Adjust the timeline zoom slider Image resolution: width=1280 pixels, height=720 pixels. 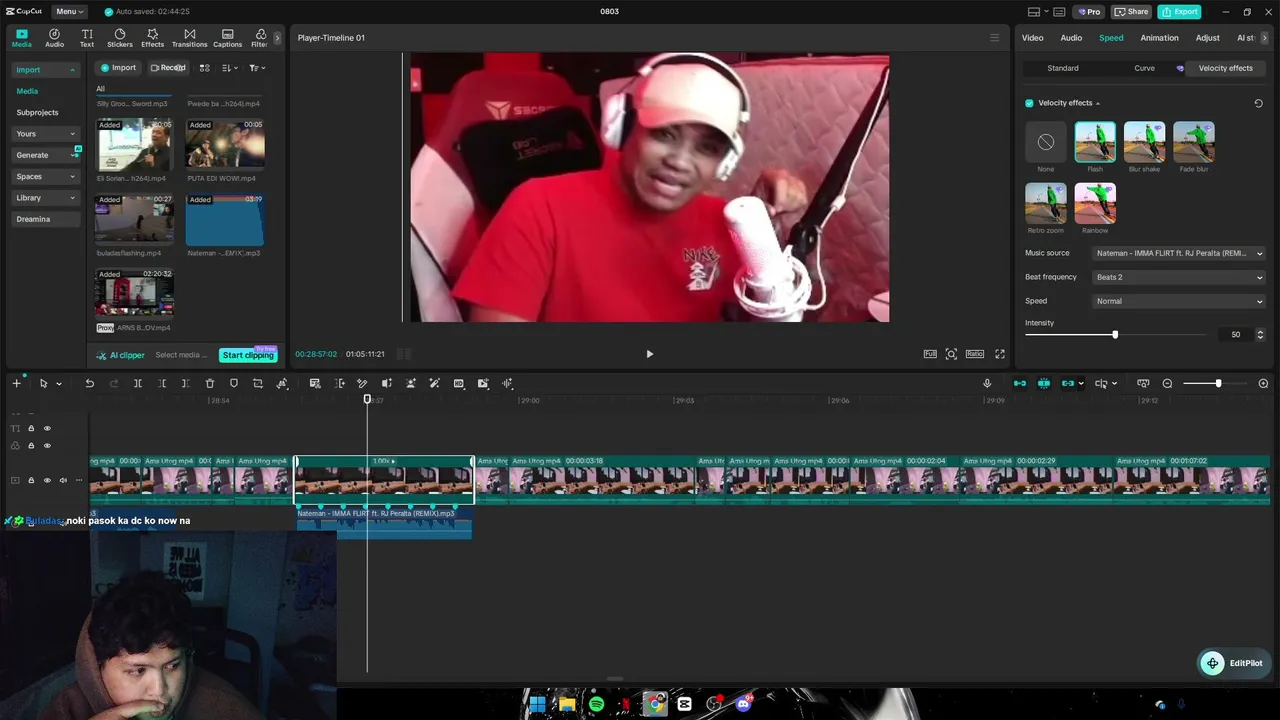pos(1218,384)
